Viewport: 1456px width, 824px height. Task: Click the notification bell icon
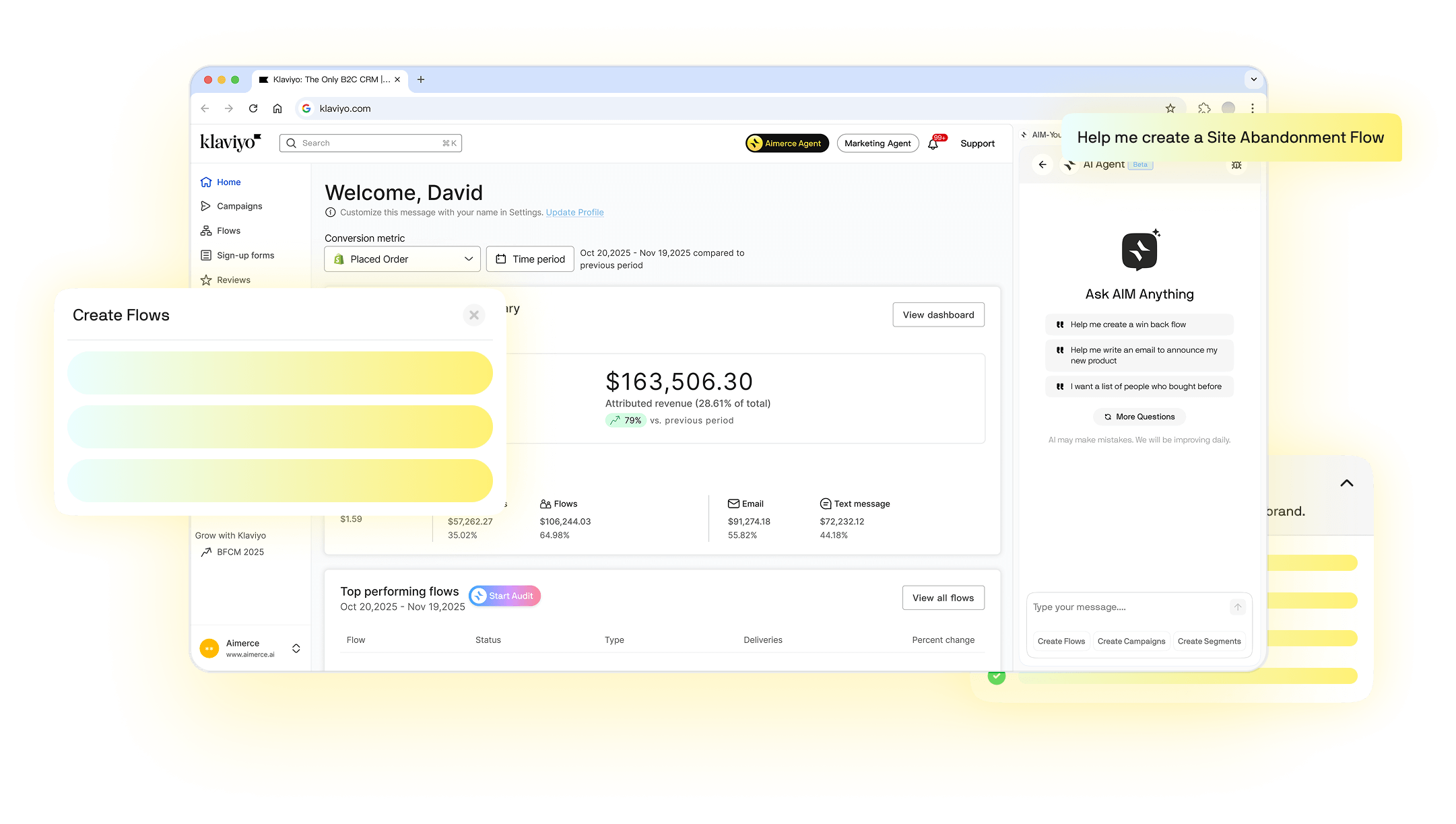point(933,143)
